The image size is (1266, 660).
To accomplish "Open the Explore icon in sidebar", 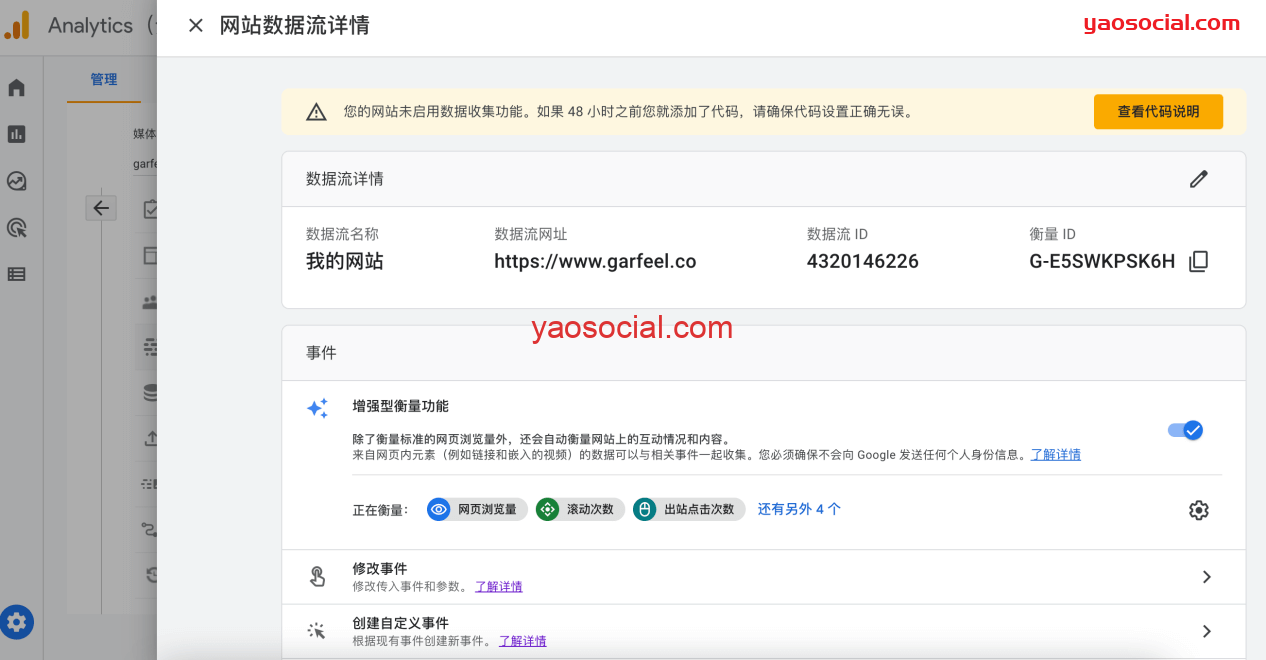I will 16,181.
